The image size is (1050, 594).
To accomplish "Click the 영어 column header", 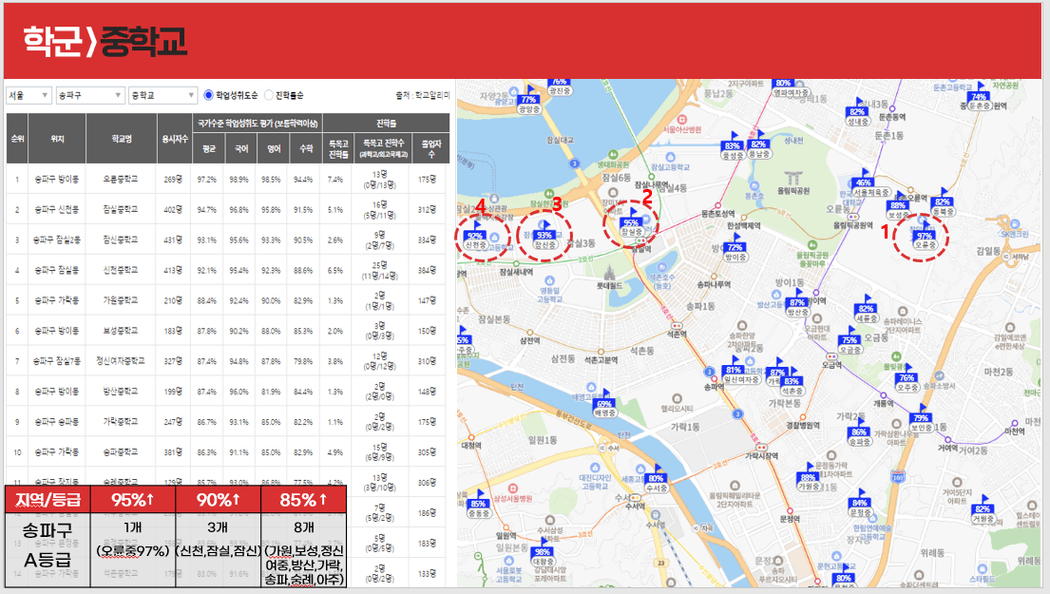I will tap(273, 148).
